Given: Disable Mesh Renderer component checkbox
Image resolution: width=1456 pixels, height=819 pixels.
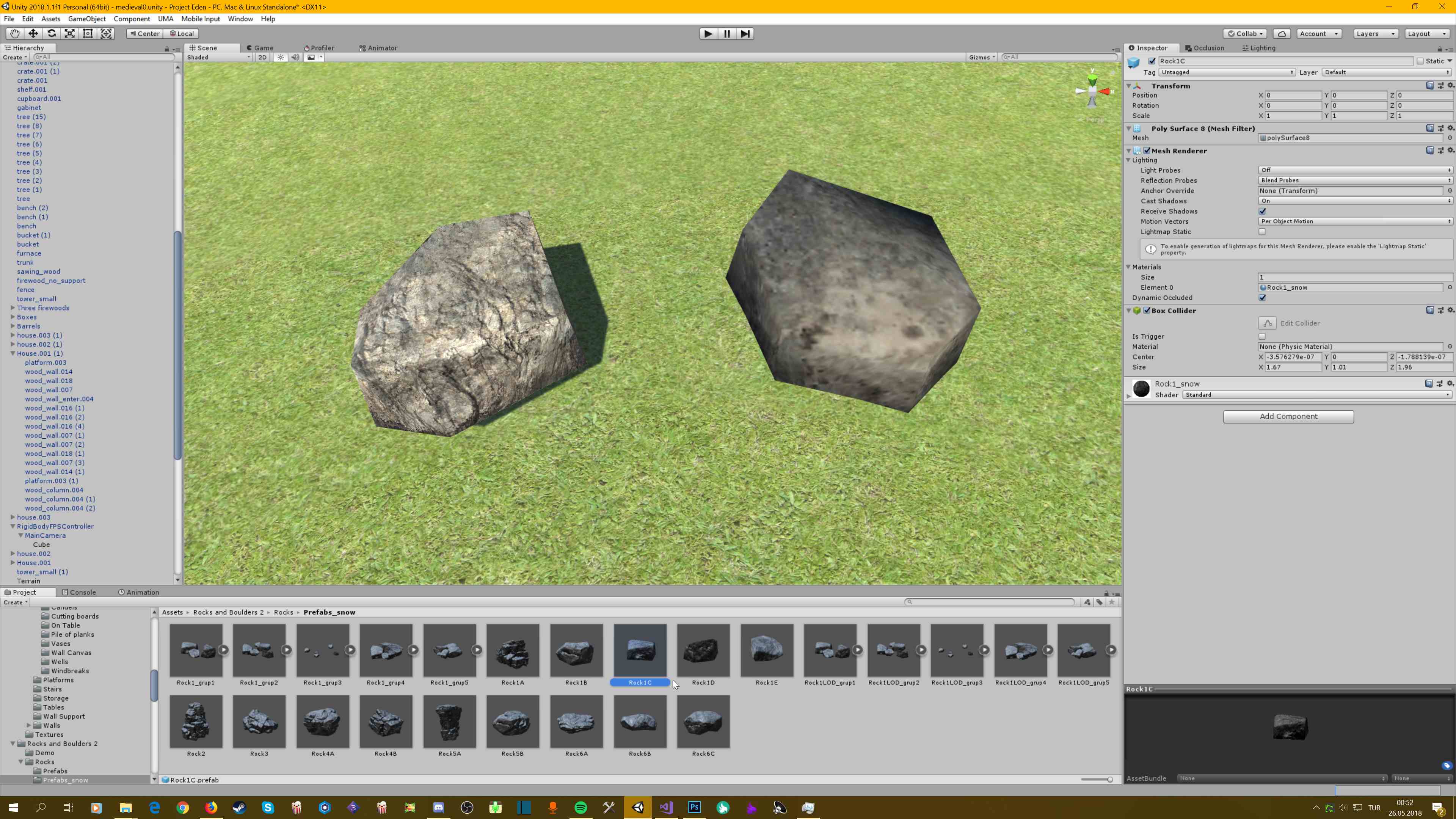Looking at the screenshot, I should coord(1147,151).
